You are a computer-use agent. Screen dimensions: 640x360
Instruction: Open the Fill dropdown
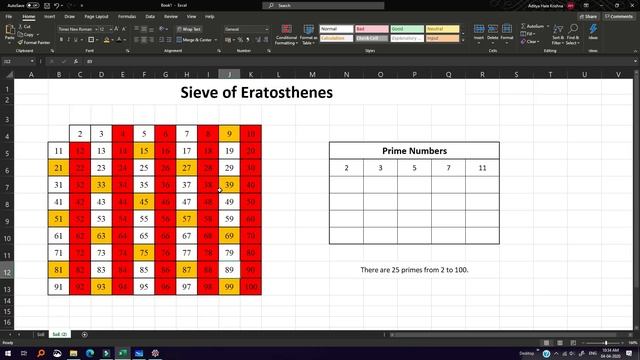click(x=527, y=34)
